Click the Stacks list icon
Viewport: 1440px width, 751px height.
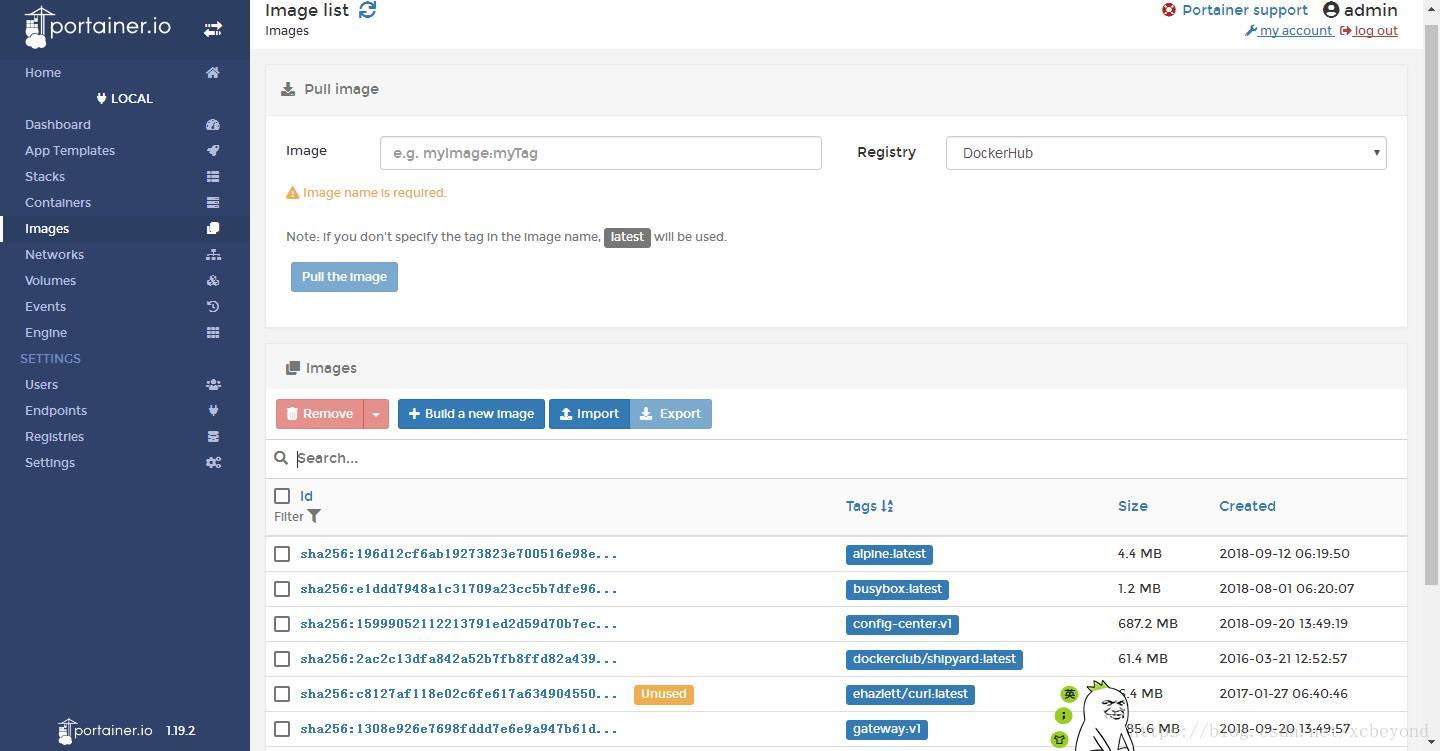coord(213,177)
